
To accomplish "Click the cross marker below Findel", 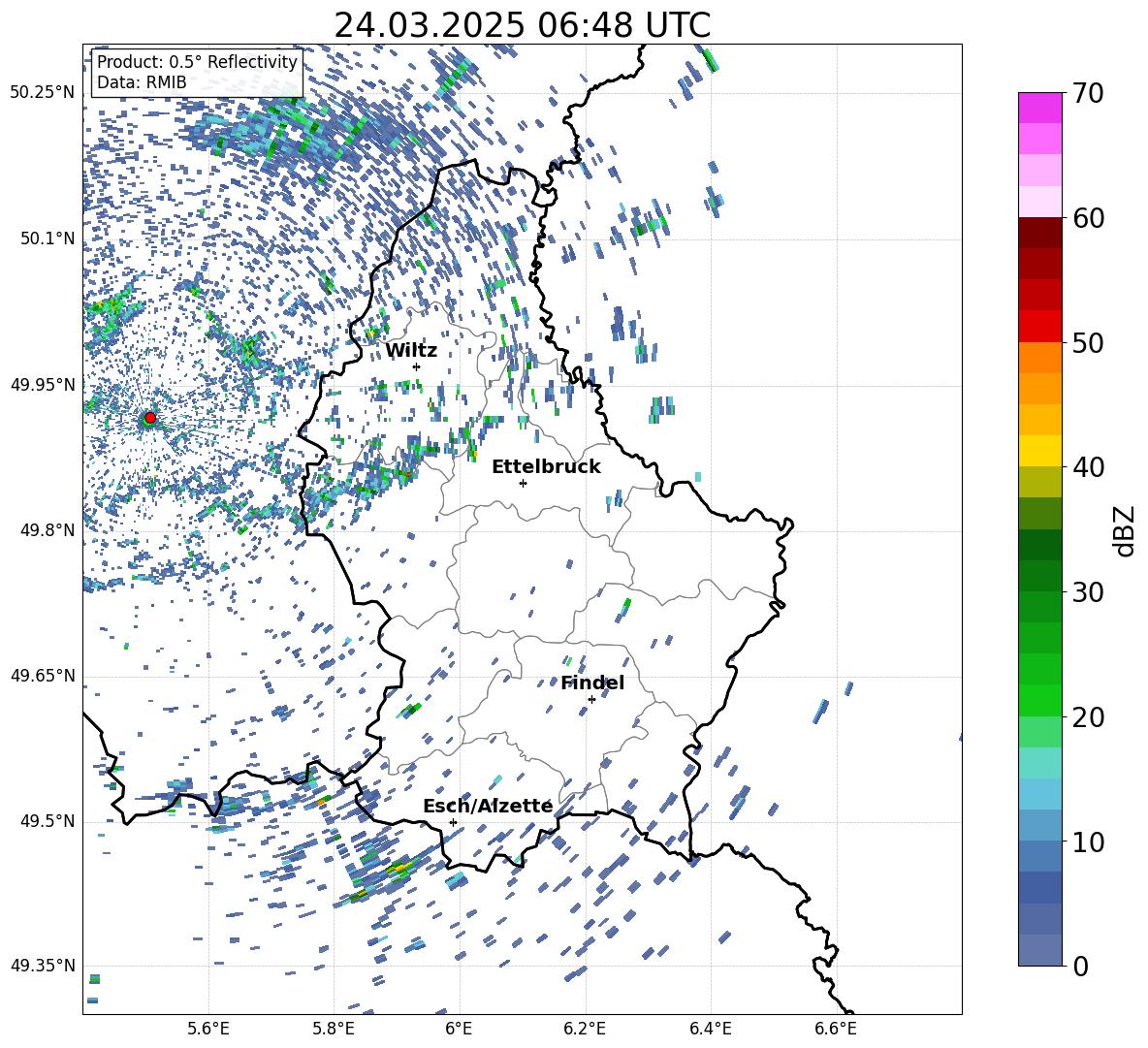I will pyautogui.click(x=591, y=700).
